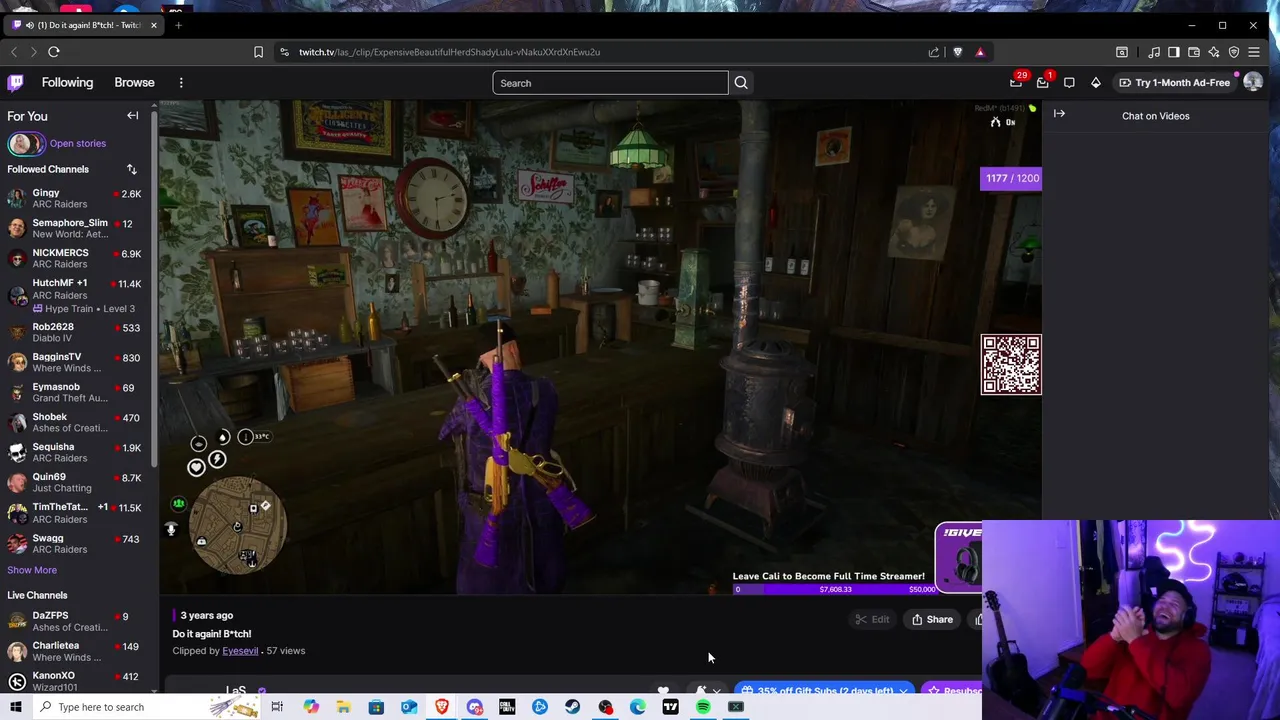This screenshot has height=720, width=1280.
Task: Open NICKMERCS channel in sidebar
Action: coord(77,258)
